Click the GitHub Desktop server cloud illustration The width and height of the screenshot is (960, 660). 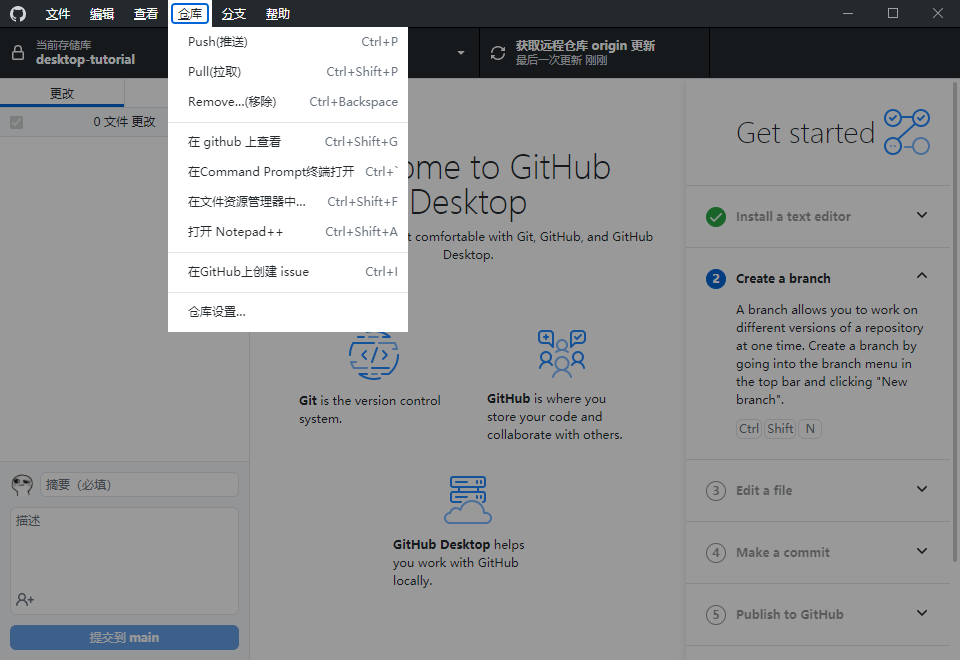coord(468,500)
